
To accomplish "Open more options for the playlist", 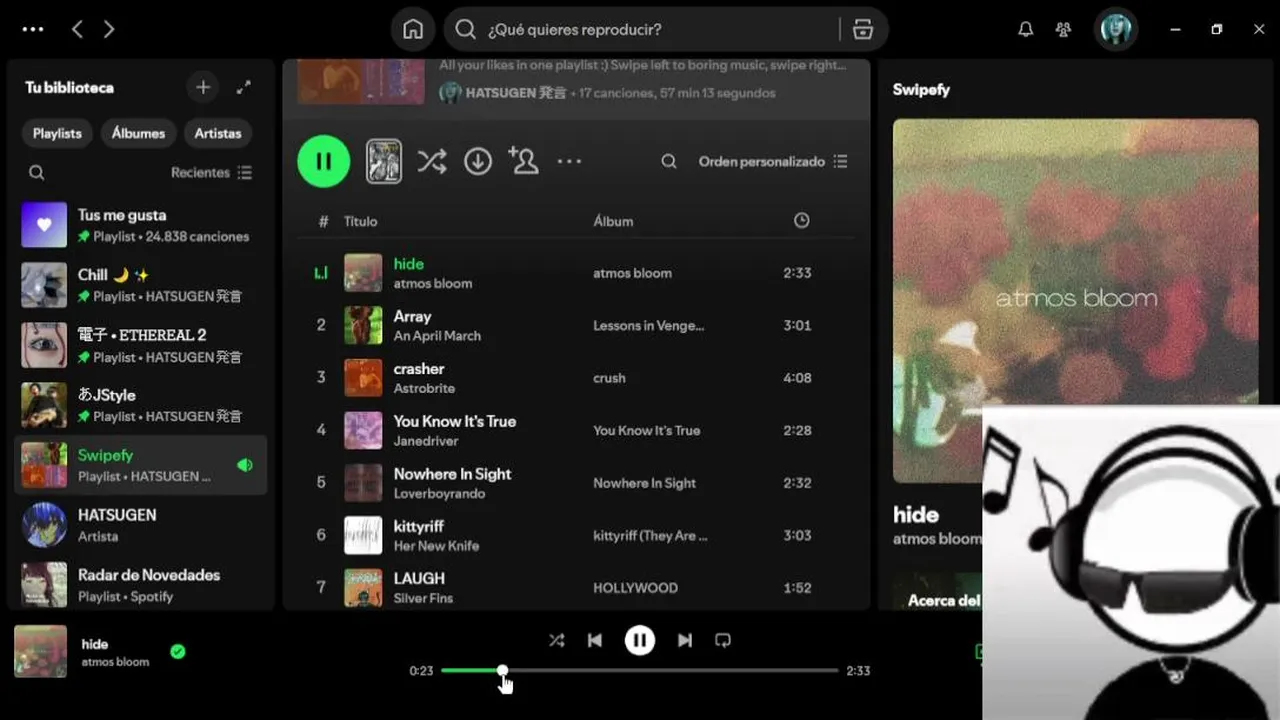I will click(x=569, y=161).
